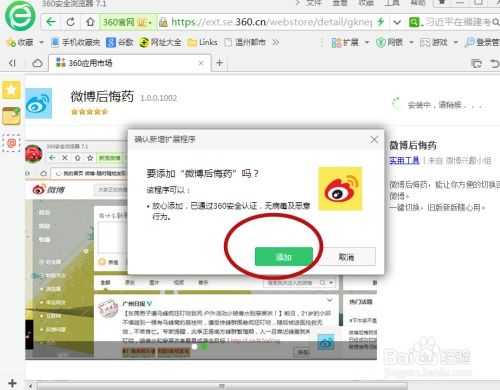Viewport: 500px width, 390px height.
Task: Open the 温州都市 bookmark
Action: 245,42
